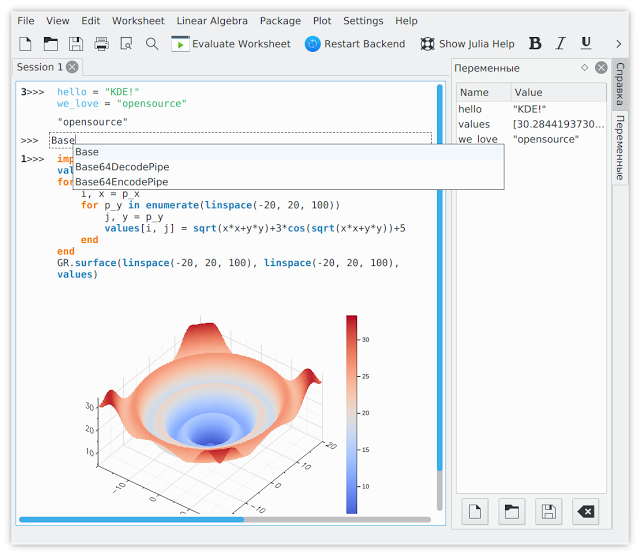Click the magnifier Find icon
The height and width of the screenshot is (556, 640).
click(x=152, y=44)
